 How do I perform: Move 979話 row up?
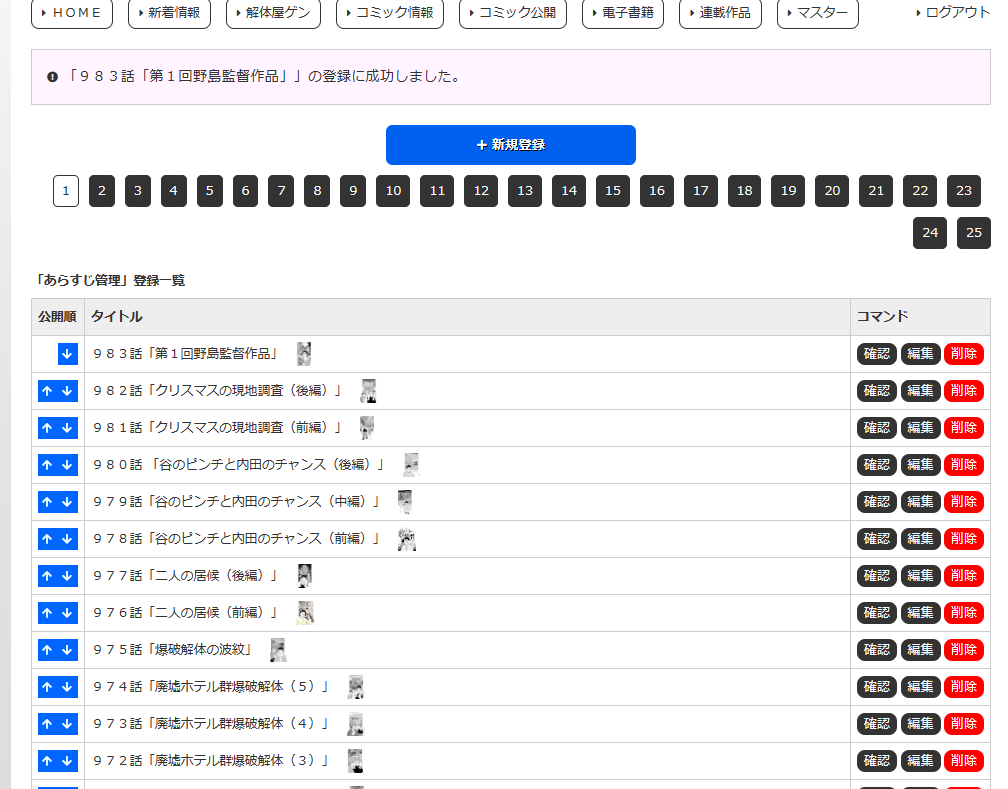pos(48,502)
